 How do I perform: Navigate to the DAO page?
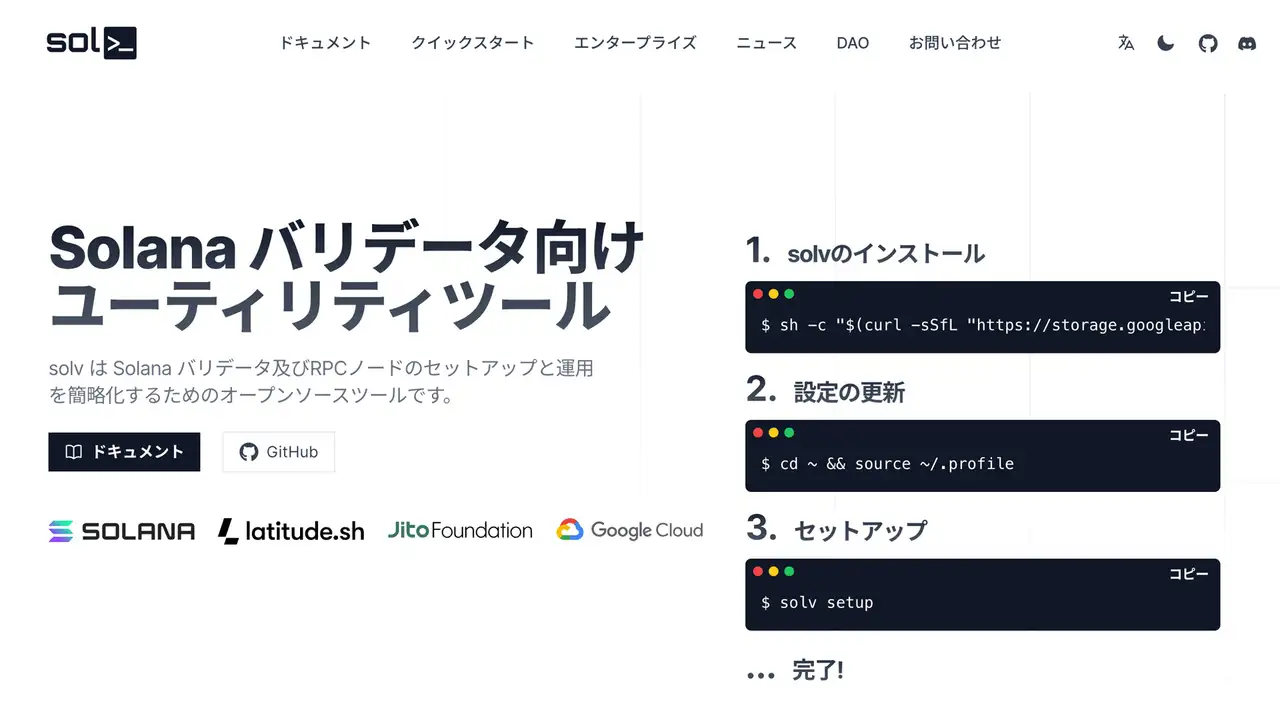coord(853,43)
